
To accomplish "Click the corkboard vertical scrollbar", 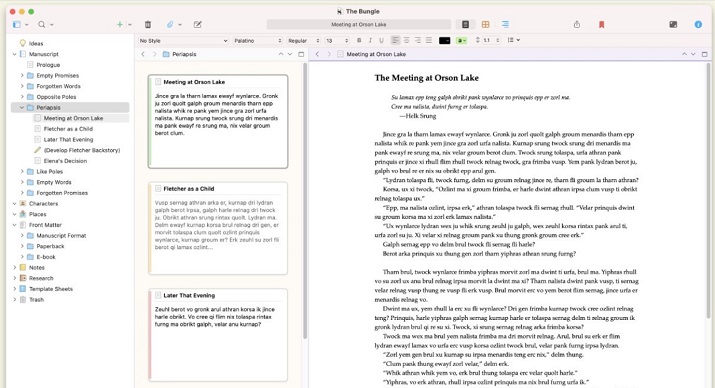I will tap(305, 201).
